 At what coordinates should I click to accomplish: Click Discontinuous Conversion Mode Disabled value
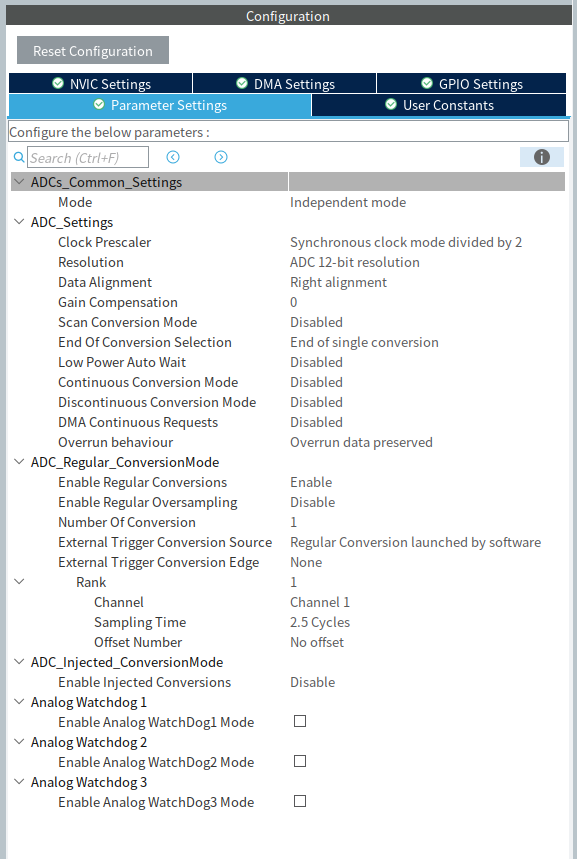(316, 402)
